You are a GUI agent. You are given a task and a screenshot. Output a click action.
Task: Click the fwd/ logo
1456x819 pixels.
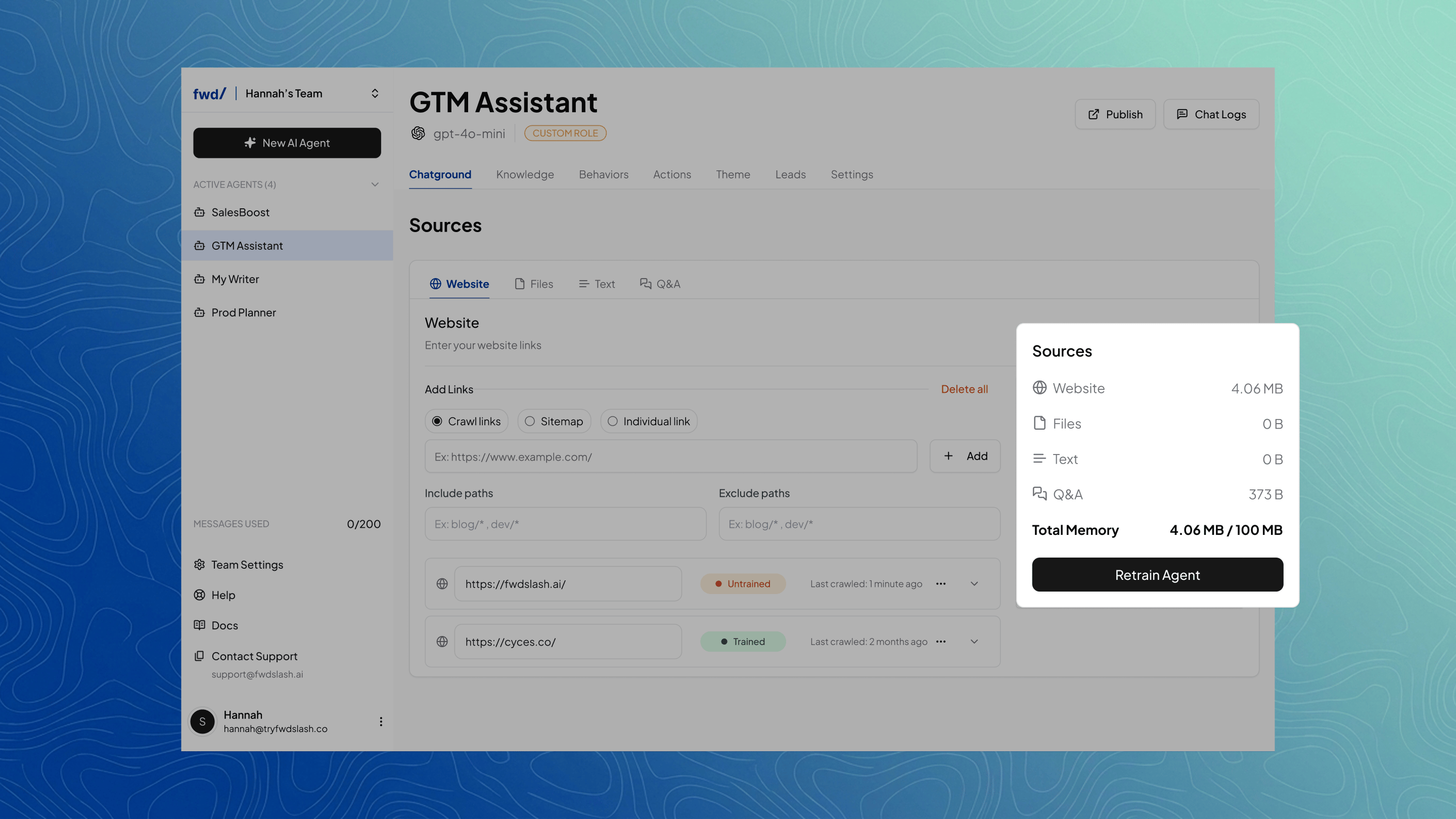click(210, 94)
